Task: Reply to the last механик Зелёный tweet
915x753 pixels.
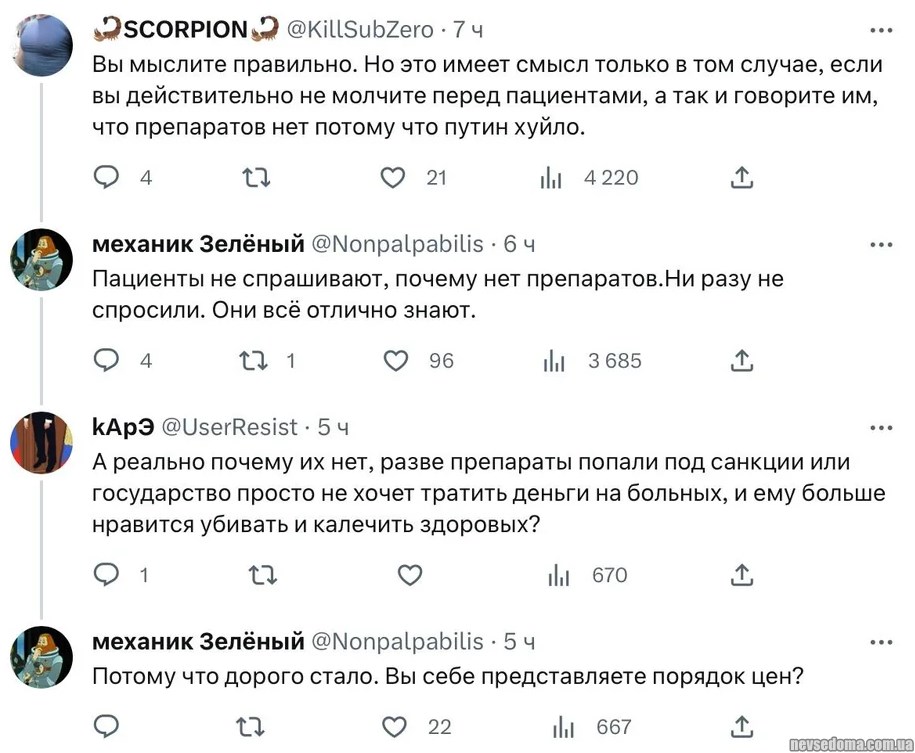Action: click(x=107, y=726)
